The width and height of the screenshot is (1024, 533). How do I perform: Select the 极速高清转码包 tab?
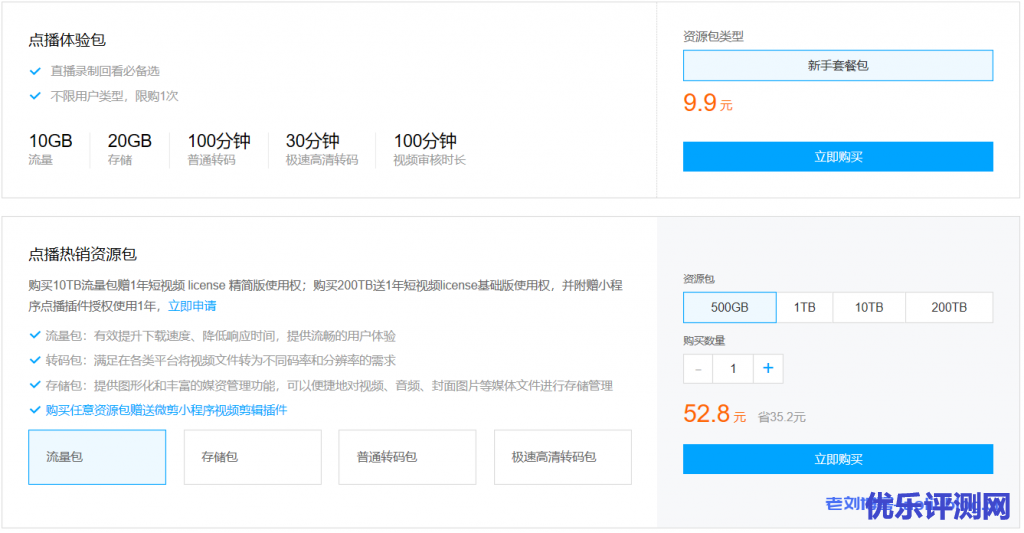pyautogui.click(x=562, y=457)
